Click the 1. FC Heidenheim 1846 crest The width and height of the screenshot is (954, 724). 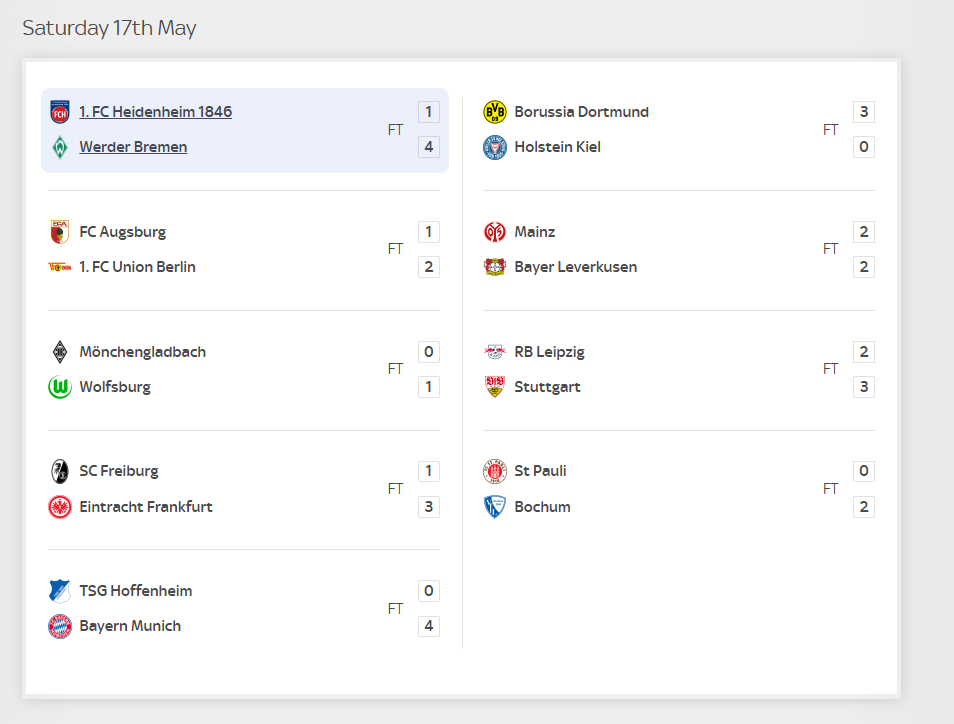[60, 112]
